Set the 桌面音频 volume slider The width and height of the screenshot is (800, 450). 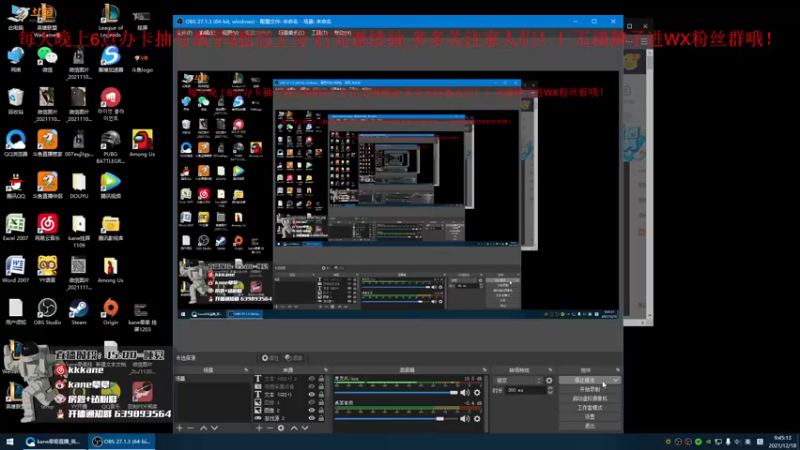tap(396, 418)
